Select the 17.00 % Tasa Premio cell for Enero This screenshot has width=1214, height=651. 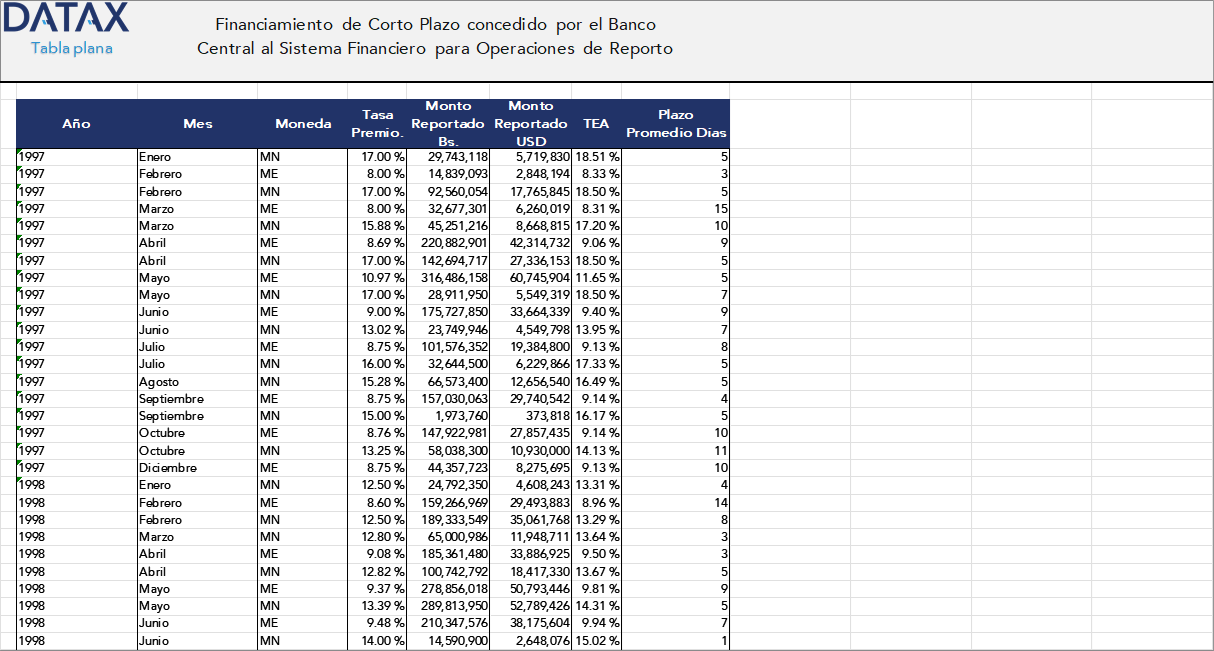pos(385,156)
